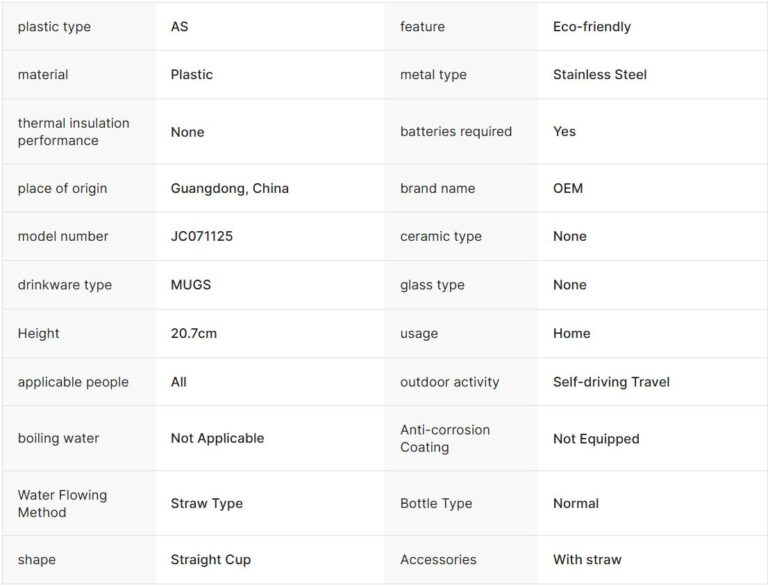The width and height of the screenshot is (768, 585).
Task: Click the 'Guangdong, China' origin value
Action: [229, 188]
